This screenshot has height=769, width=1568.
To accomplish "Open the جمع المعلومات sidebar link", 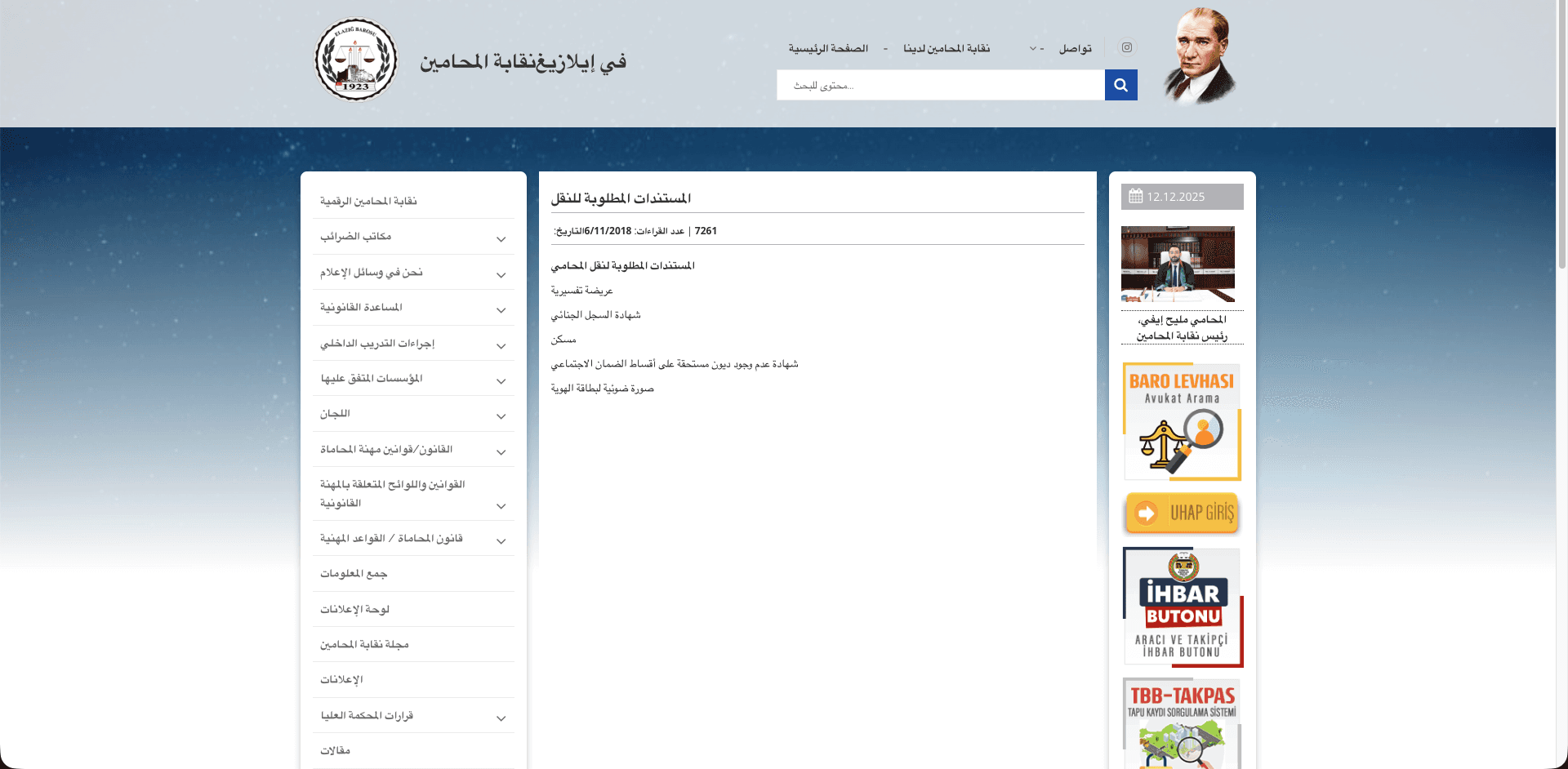I will pos(354,574).
